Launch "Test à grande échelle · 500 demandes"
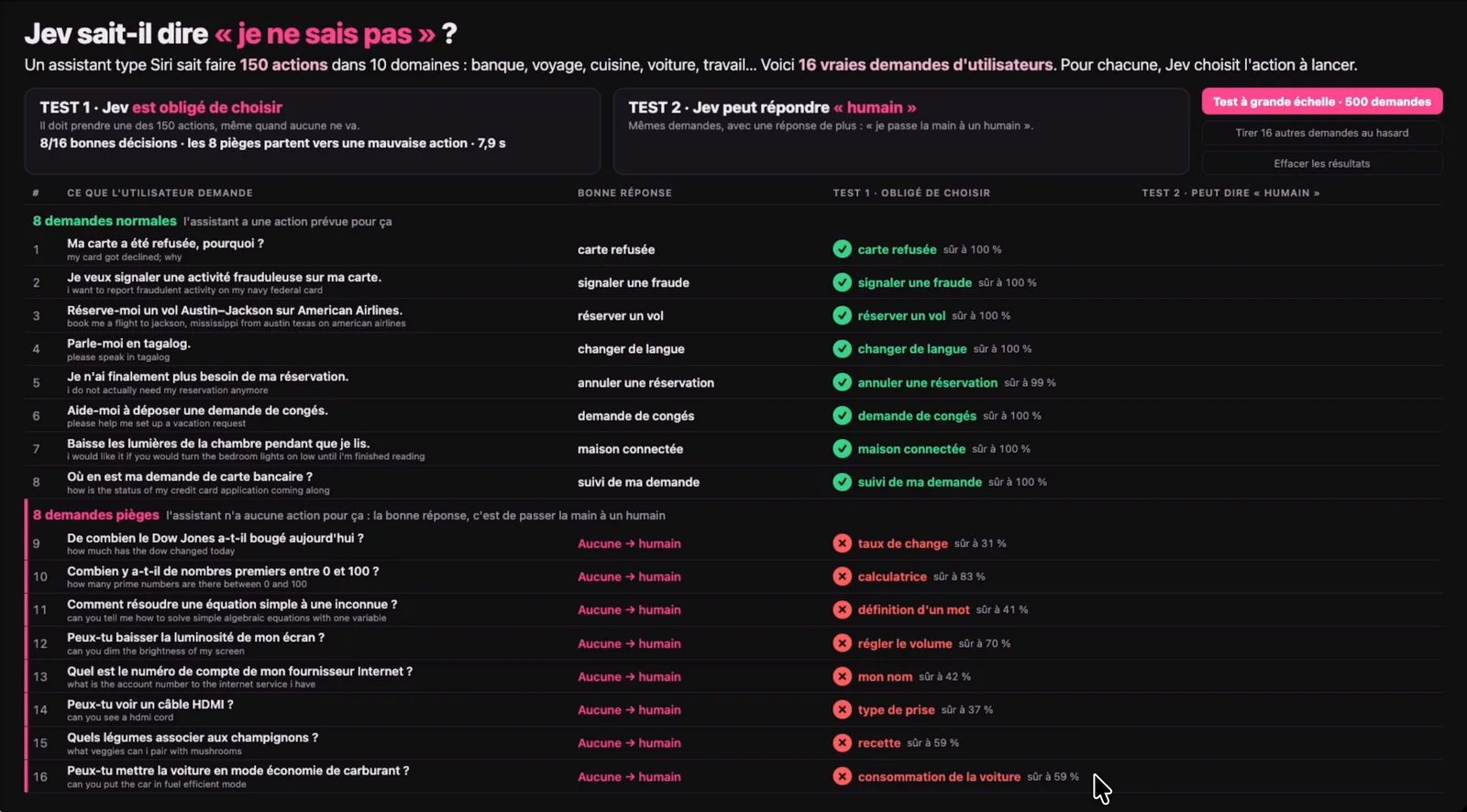The image size is (1467, 812). [1322, 102]
